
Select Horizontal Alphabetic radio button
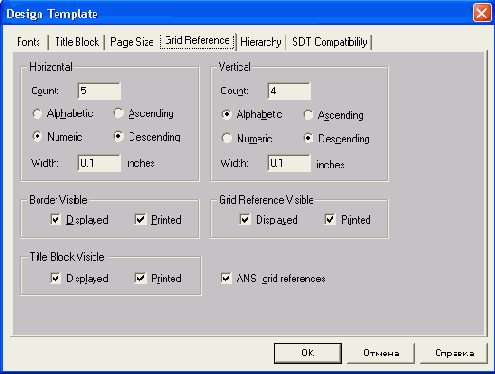click(x=37, y=114)
